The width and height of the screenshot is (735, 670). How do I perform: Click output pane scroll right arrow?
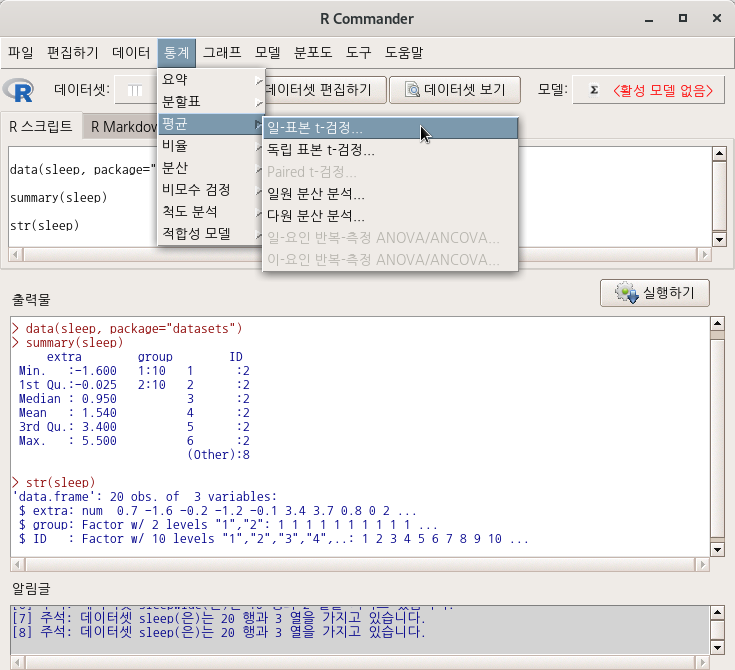pos(703,565)
